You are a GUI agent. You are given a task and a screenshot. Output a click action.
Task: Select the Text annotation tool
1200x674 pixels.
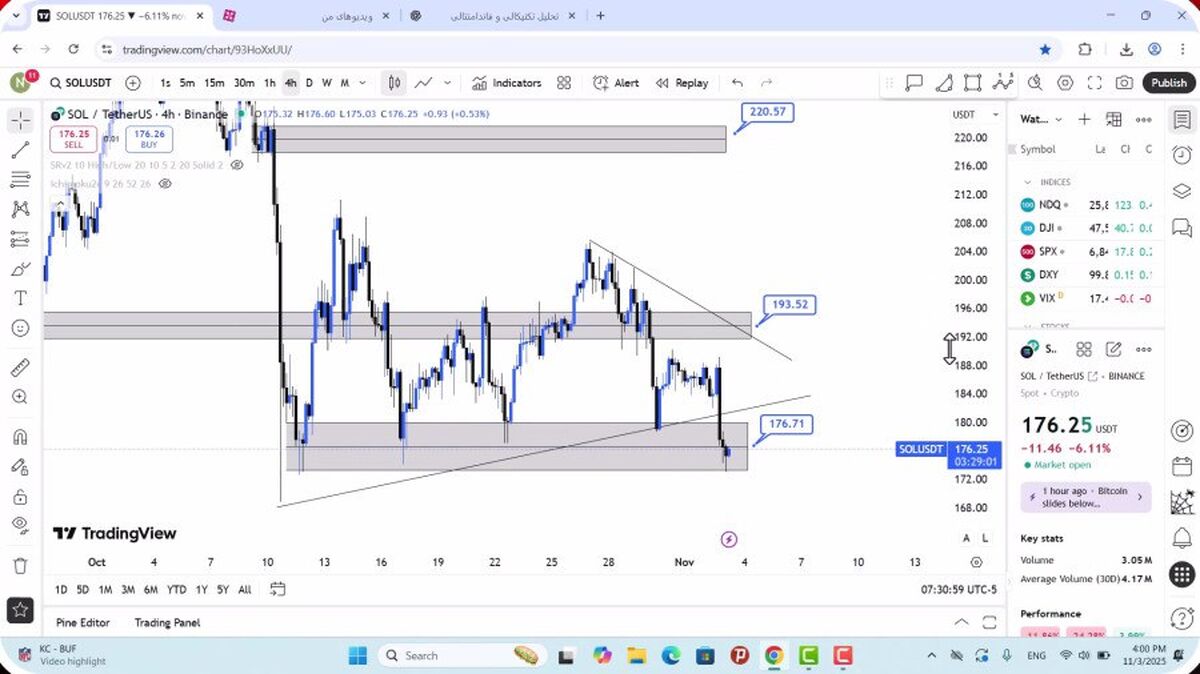point(20,298)
